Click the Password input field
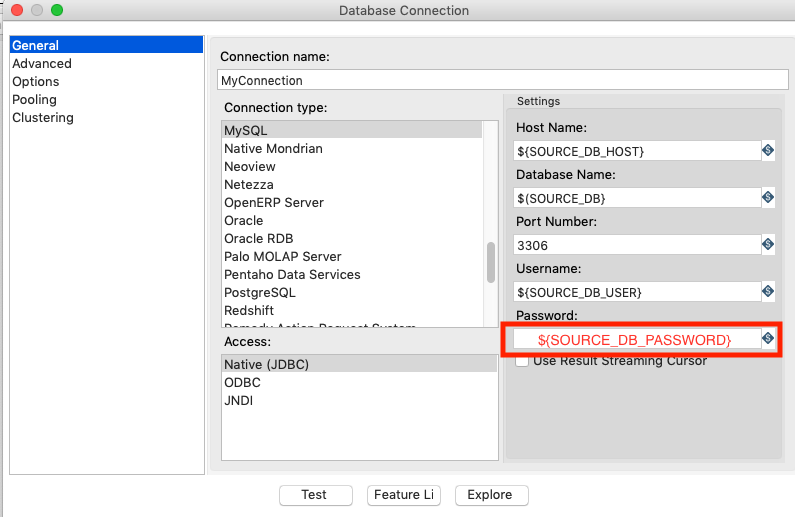 (637, 339)
